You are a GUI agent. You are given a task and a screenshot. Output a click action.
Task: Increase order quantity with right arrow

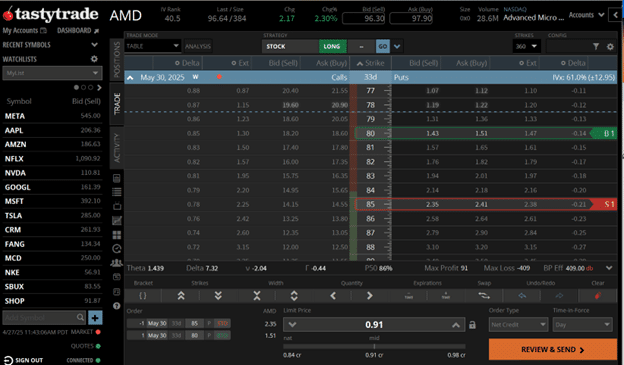coord(370,296)
